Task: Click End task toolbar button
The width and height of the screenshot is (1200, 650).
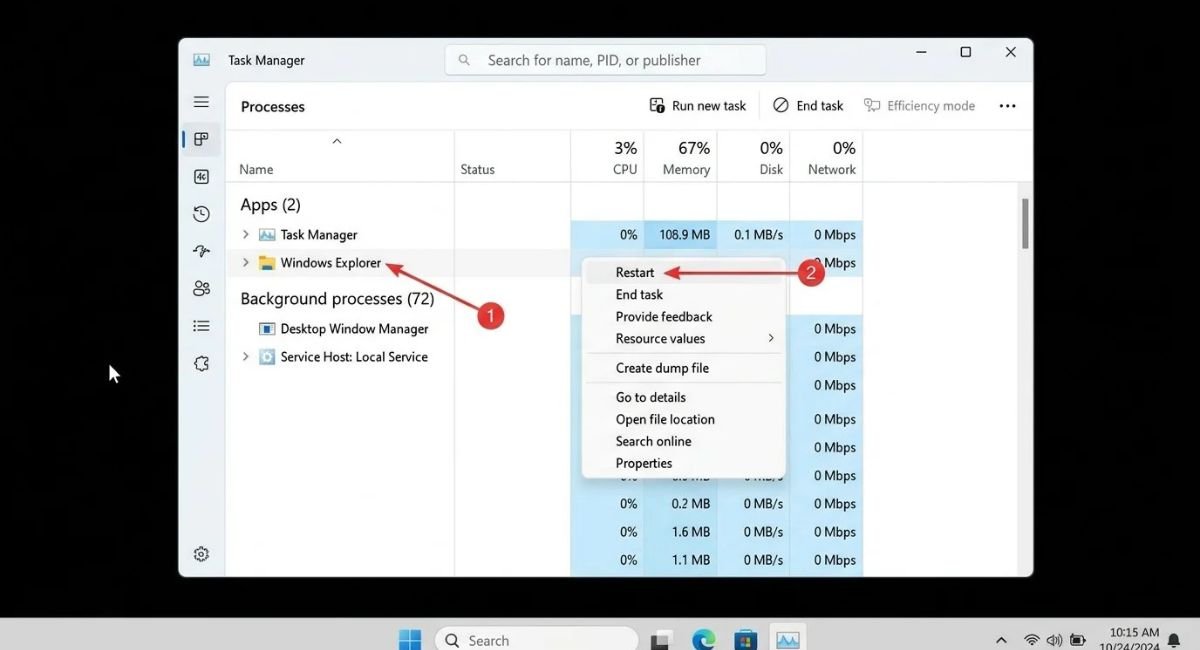Action: tap(808, 106)
